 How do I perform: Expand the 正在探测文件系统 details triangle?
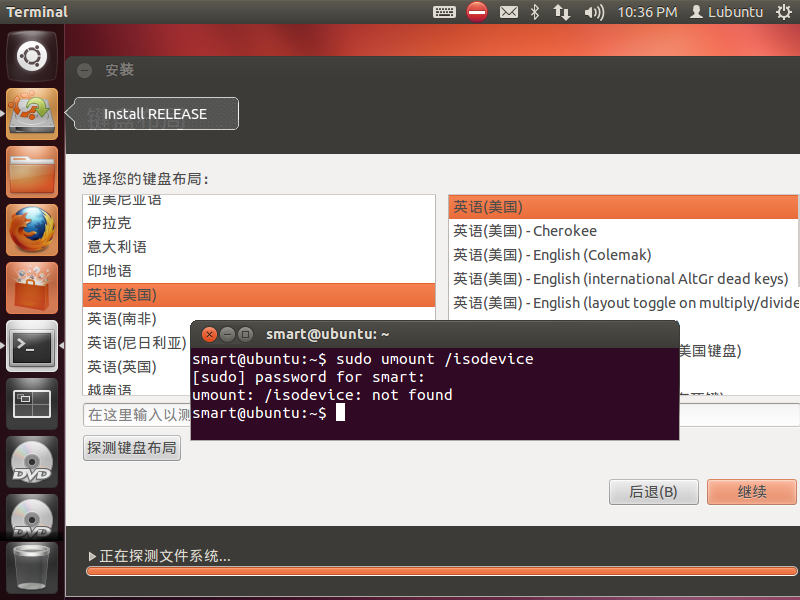coord(92,556)
